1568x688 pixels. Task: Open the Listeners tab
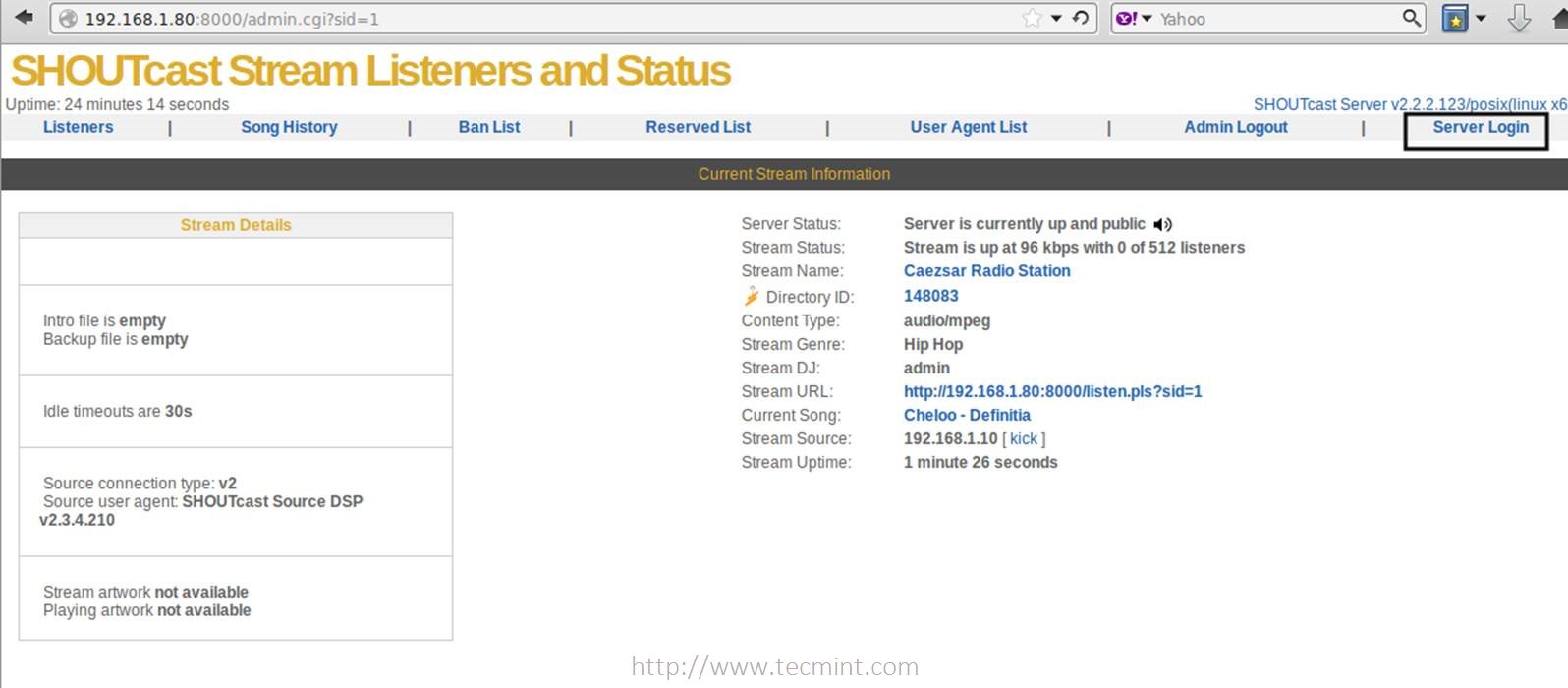78,127
